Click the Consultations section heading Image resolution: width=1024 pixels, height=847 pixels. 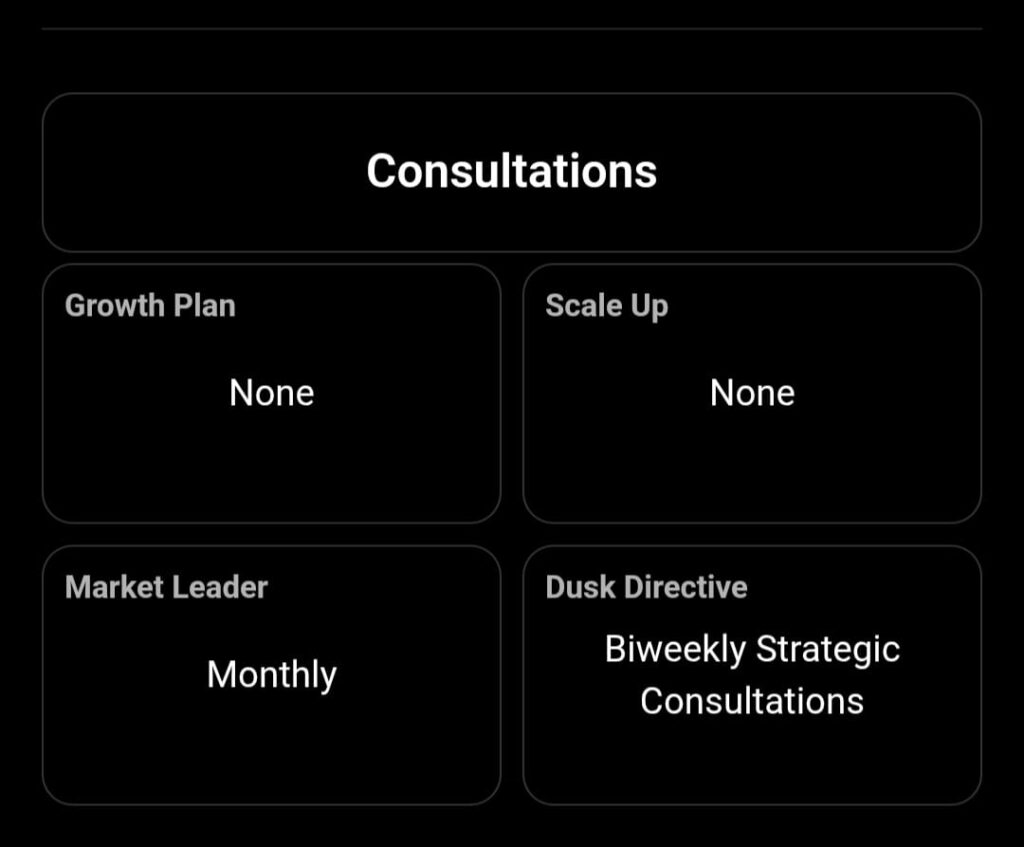[x=511, y=171]
